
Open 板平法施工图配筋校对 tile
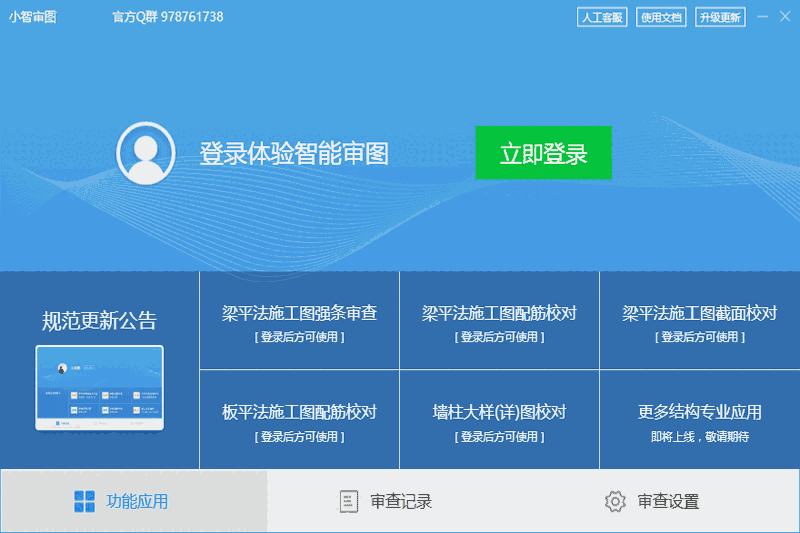point(299,419)
